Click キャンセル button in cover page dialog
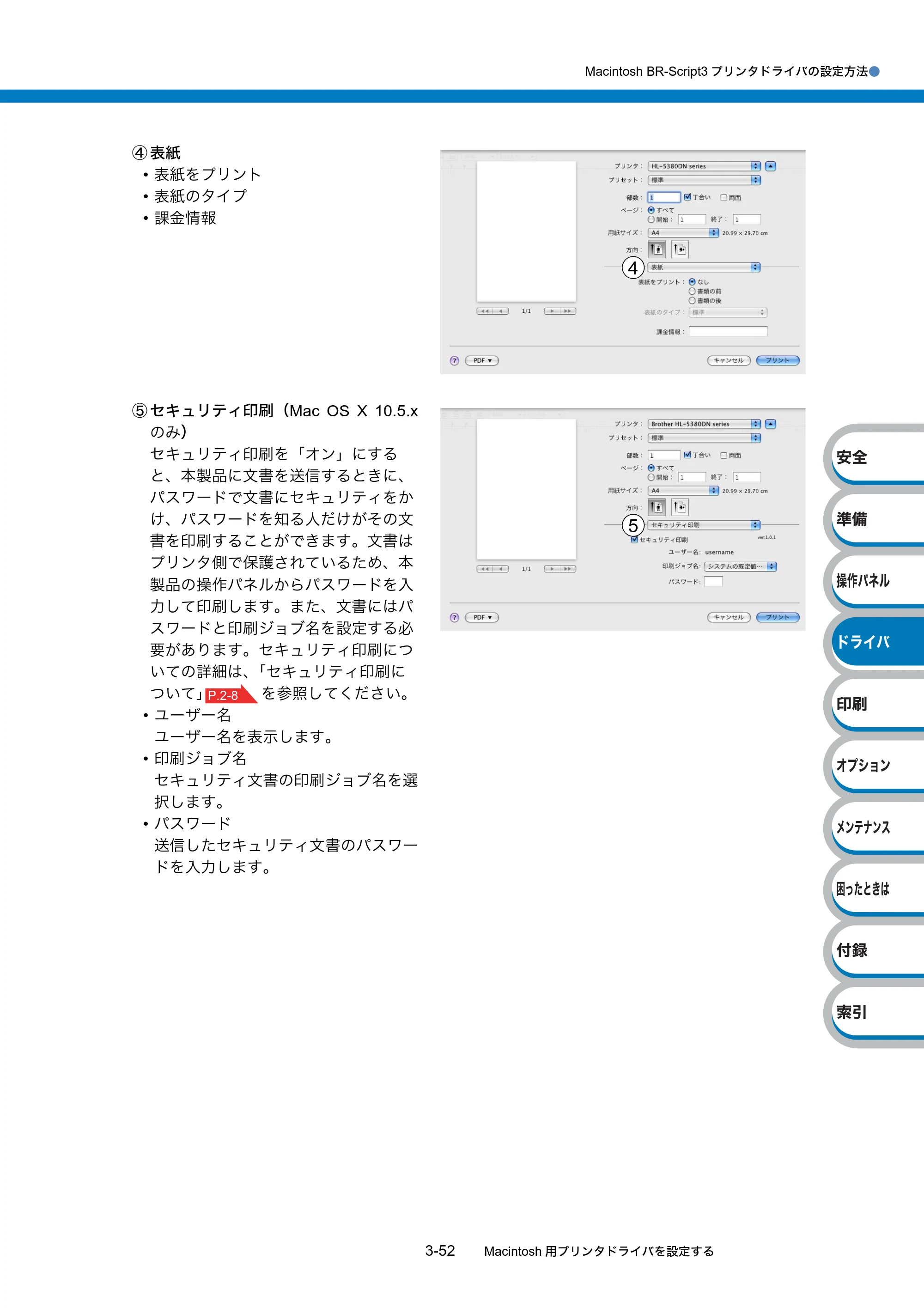This screenshot has width=924, height=1308. [x=729, y=360]
